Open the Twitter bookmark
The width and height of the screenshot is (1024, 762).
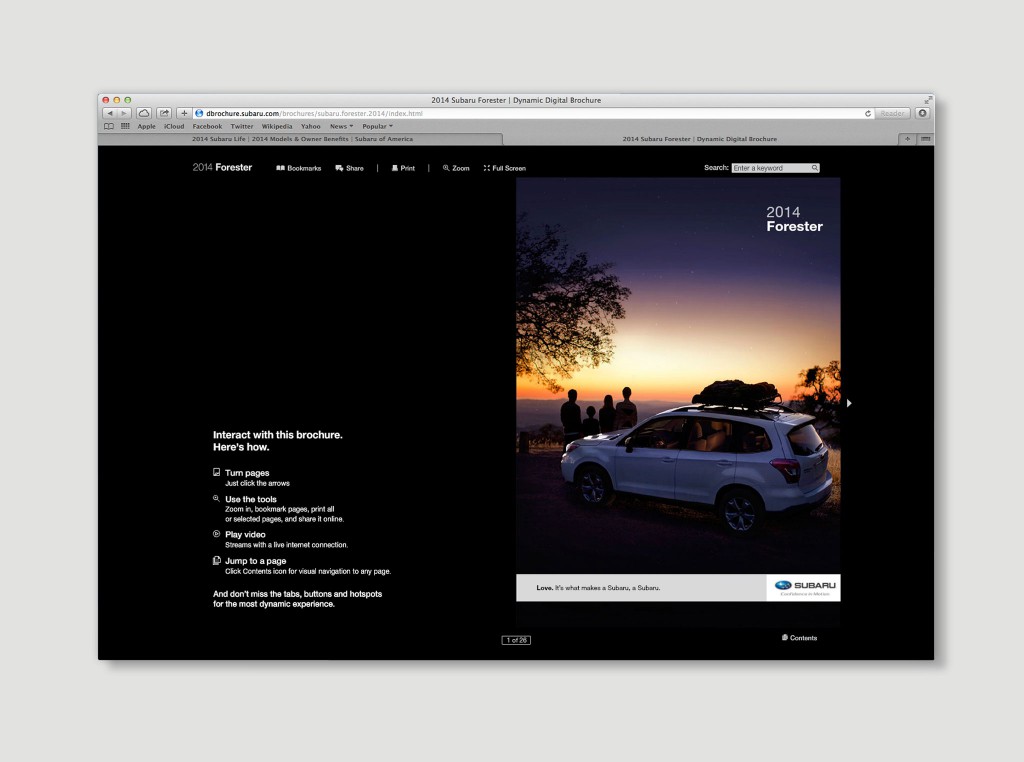(242, 127)
